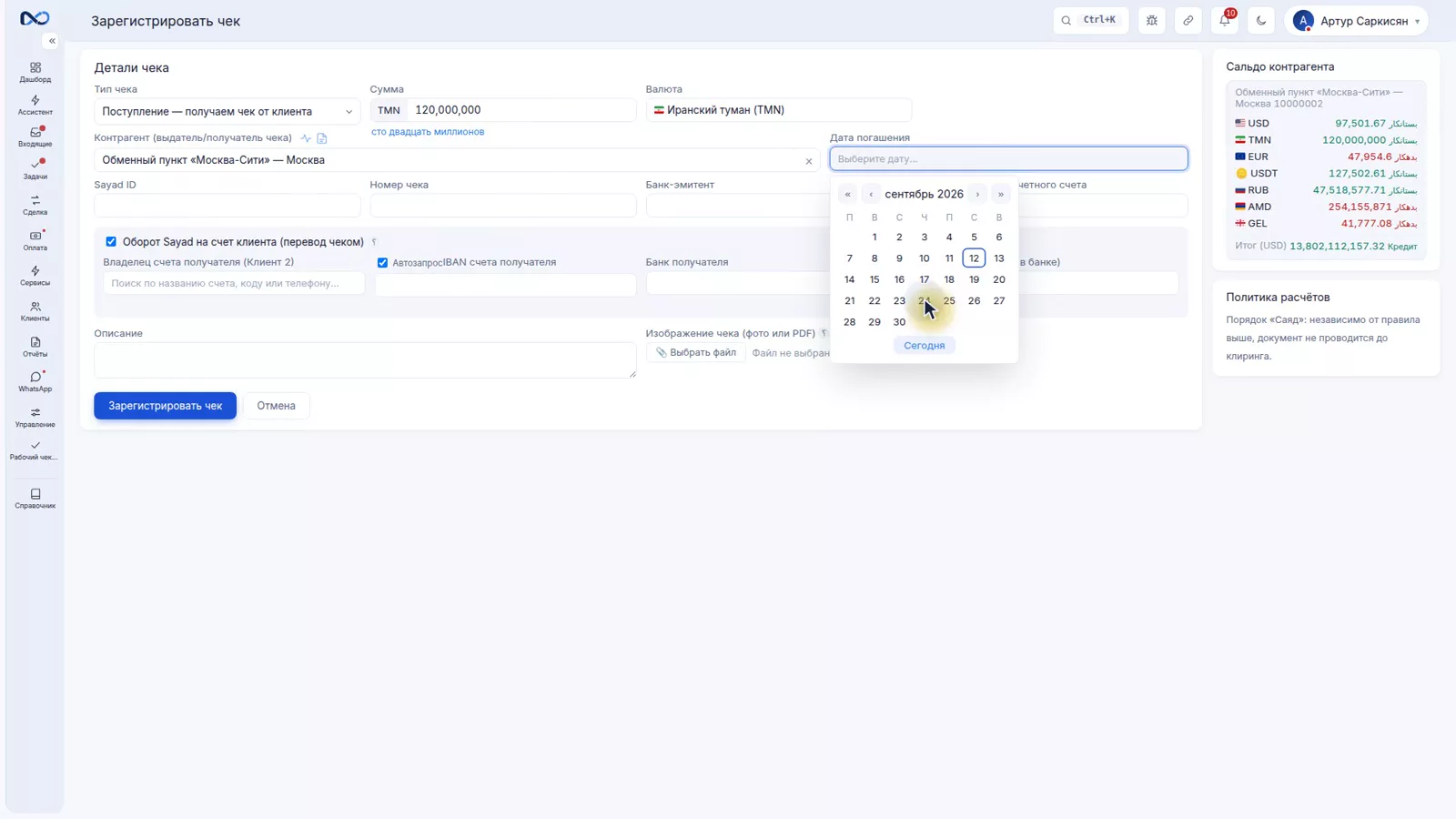Click the bug icon in the header
This screenshot has height=819, width=1456.
click(1152, 20)
